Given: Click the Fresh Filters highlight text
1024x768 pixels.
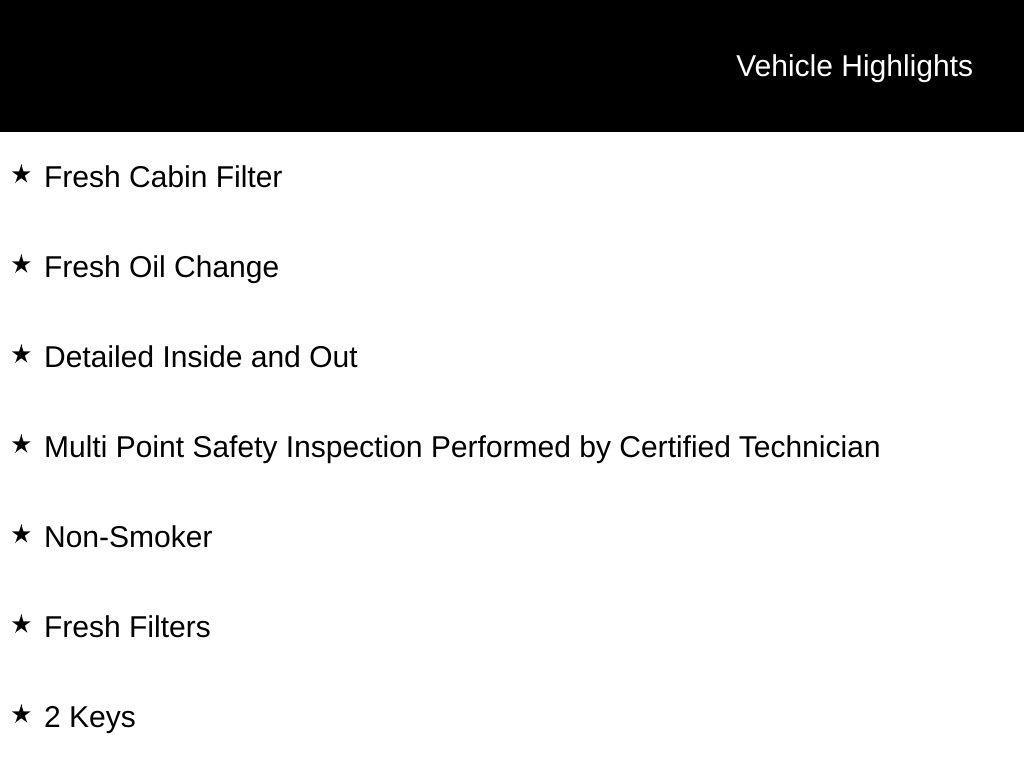Looking at the screenshot, I should (127, 627).
